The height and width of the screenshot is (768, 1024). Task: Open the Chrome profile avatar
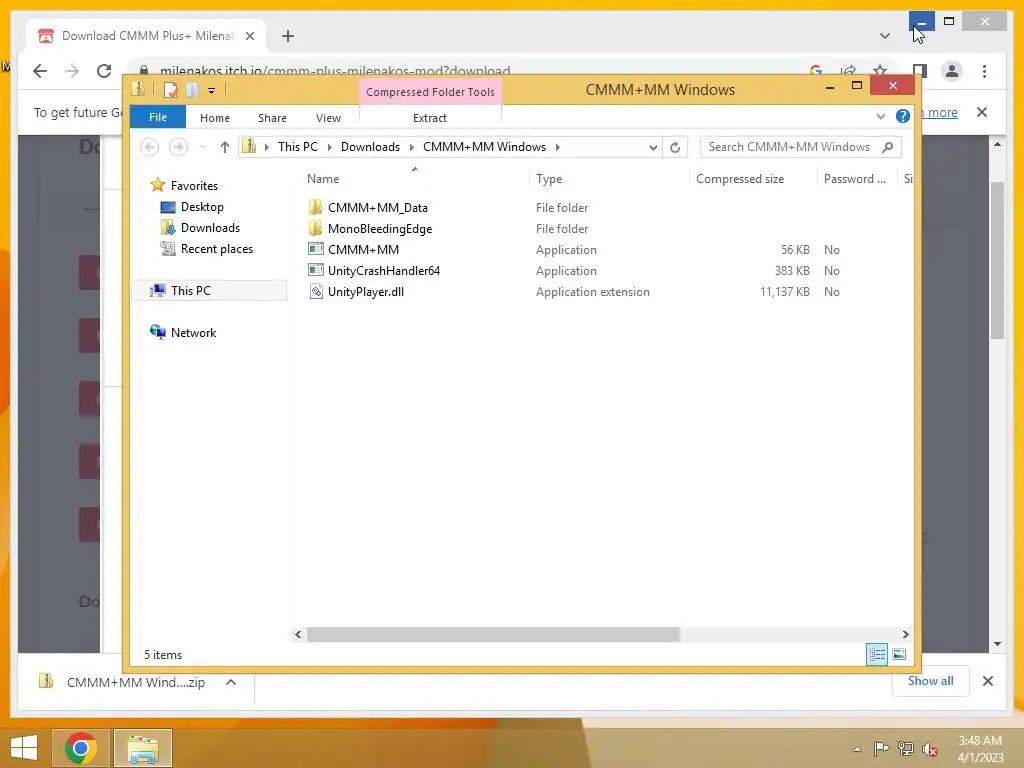pos(952,71)
